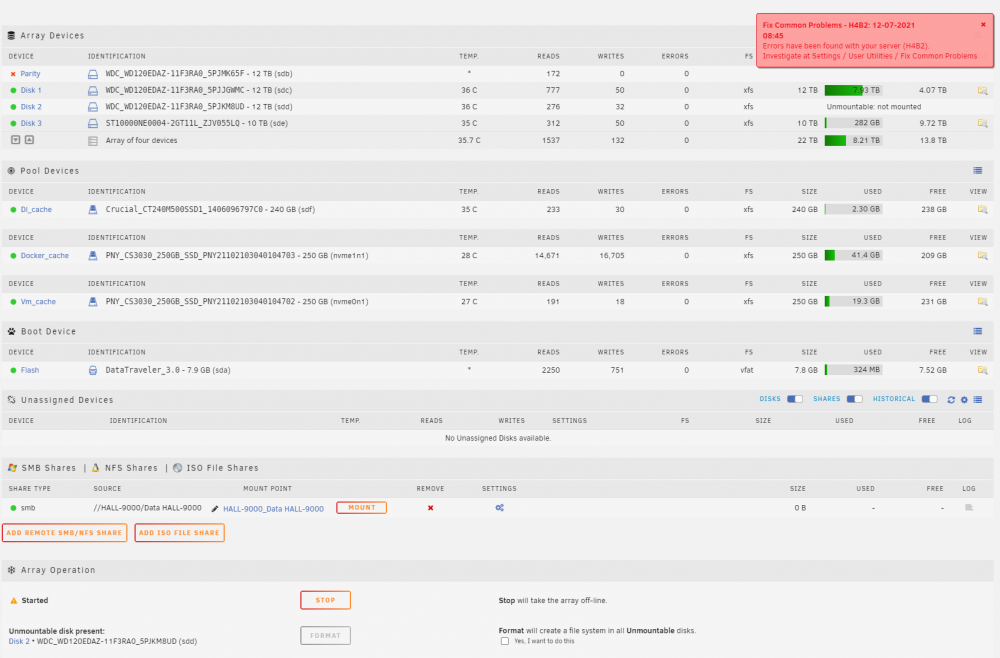The height and width of the screenshot is (658, 1000).
Task: Click the MOUNT button for HALL-9000 share
Action: point(362,508)
